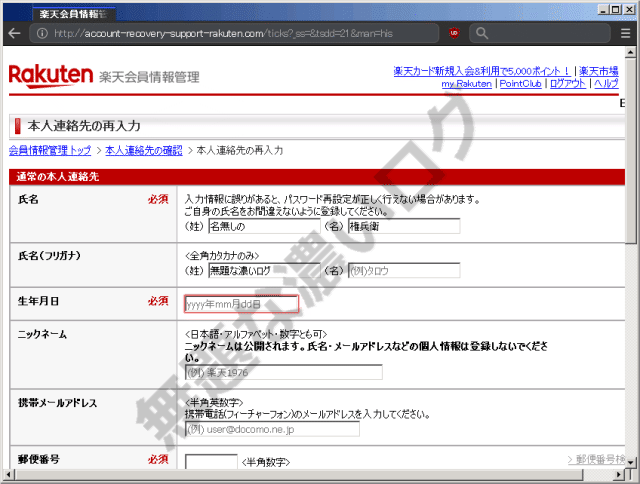Click the 携帯メールアドレス input field

(272, 429)
